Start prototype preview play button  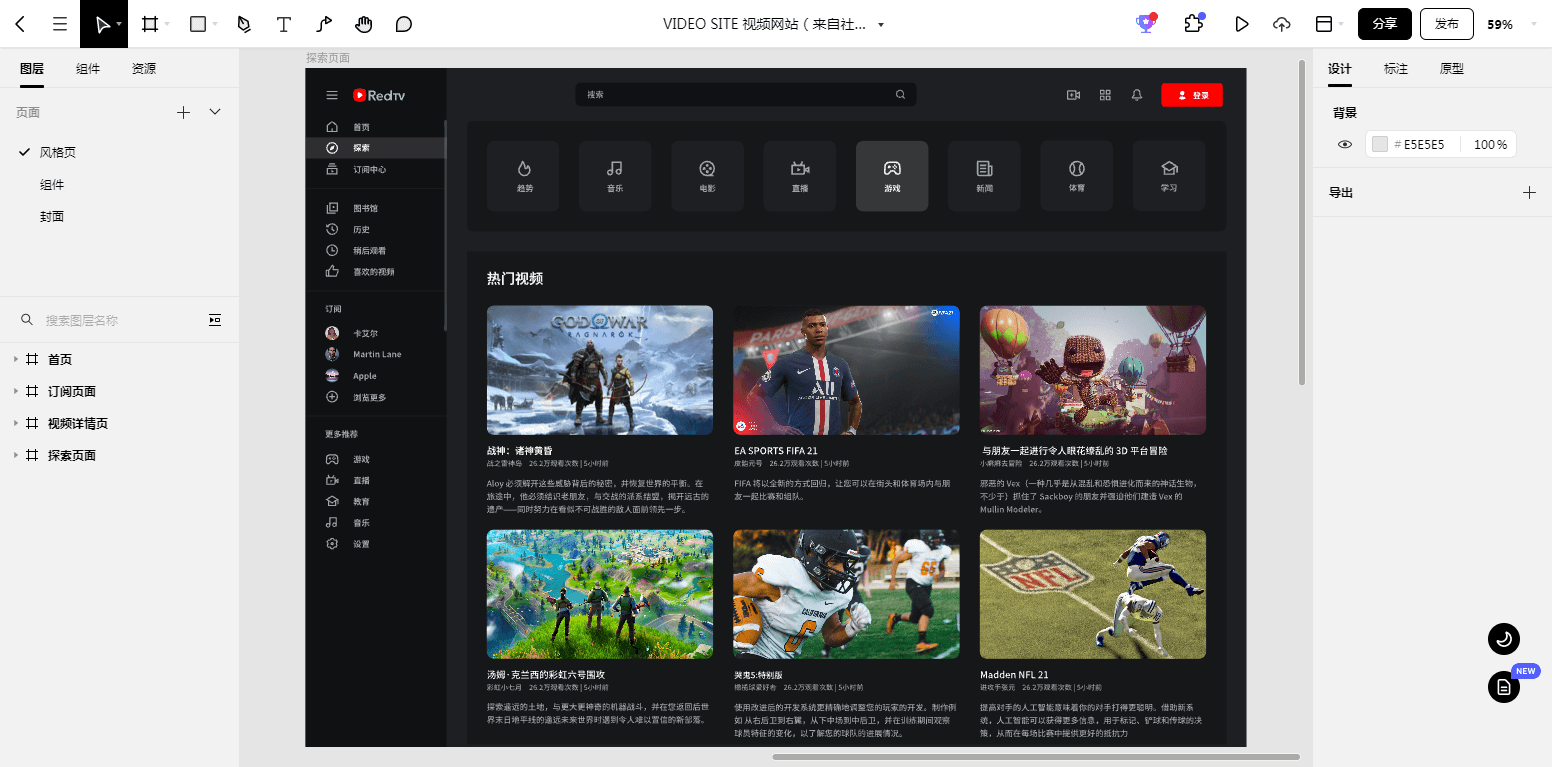[1242, 24]
